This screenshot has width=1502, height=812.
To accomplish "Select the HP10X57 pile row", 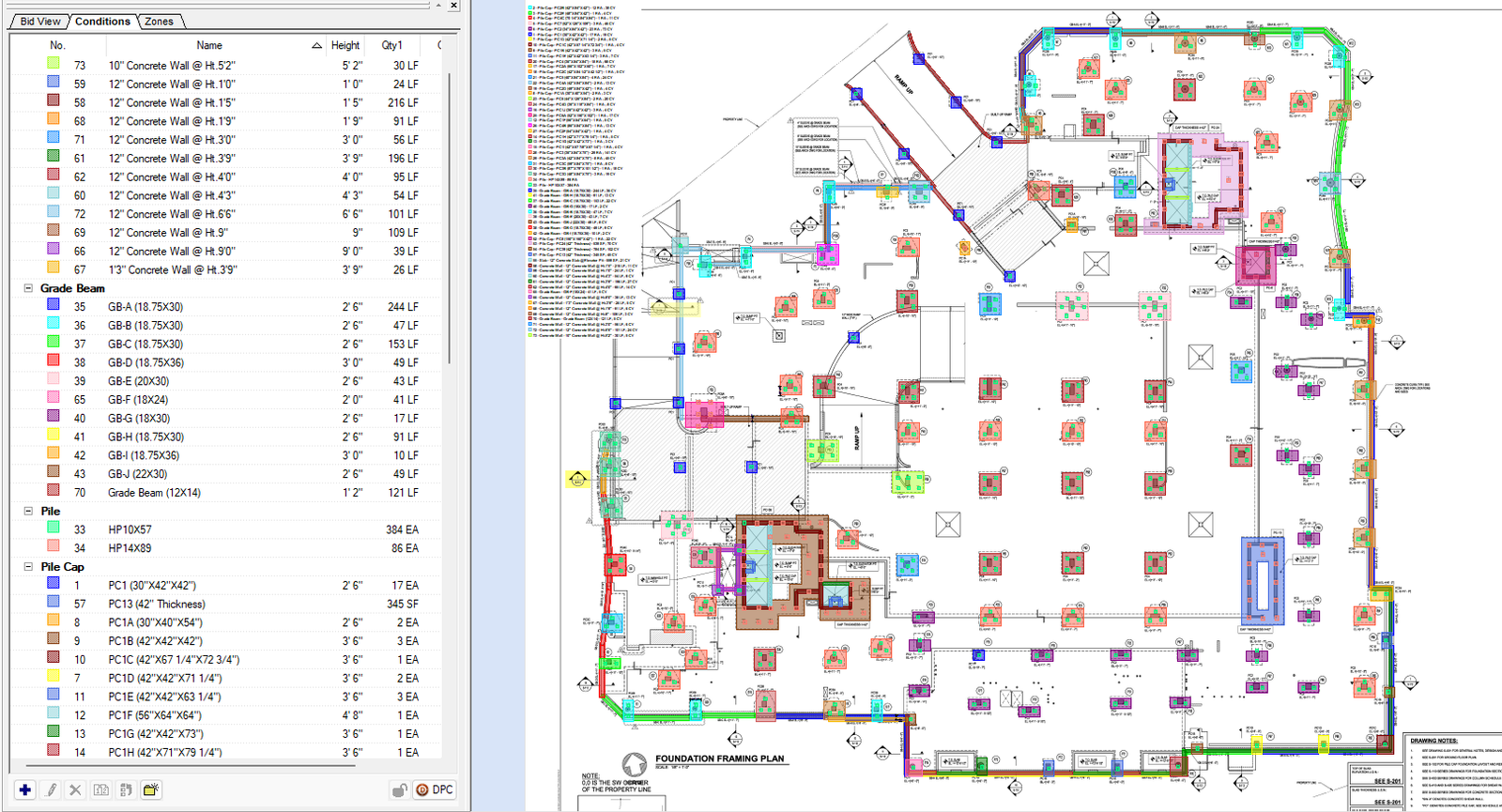I will [130, 529].
